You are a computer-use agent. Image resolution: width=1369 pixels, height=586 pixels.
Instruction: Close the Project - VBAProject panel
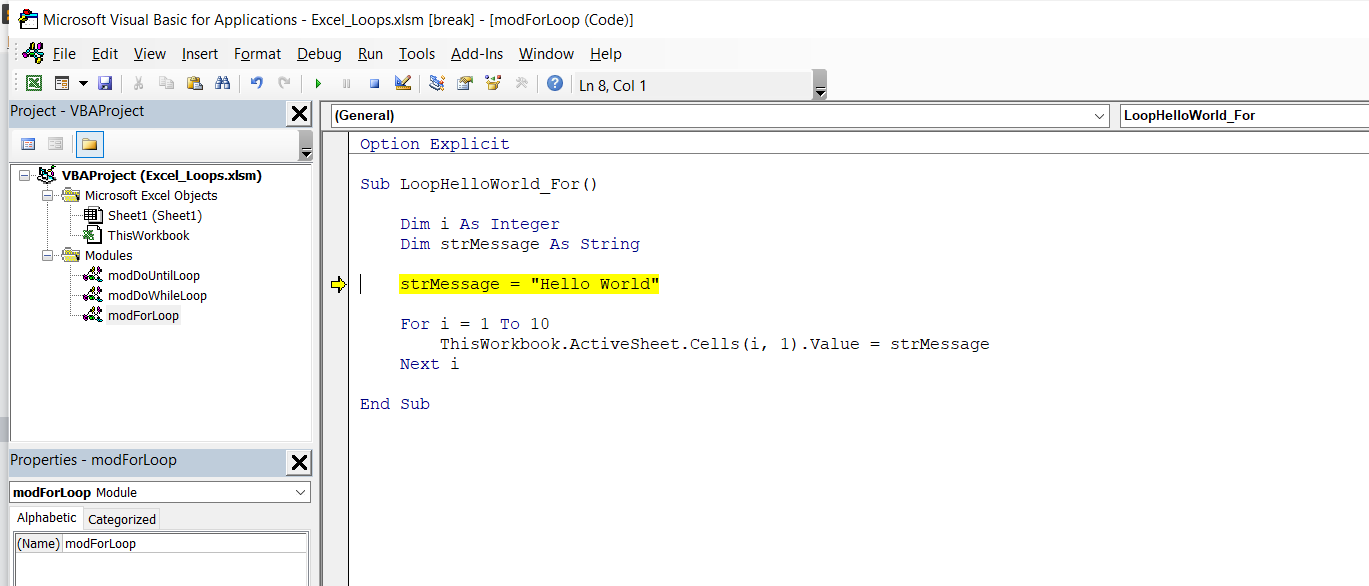299,114
